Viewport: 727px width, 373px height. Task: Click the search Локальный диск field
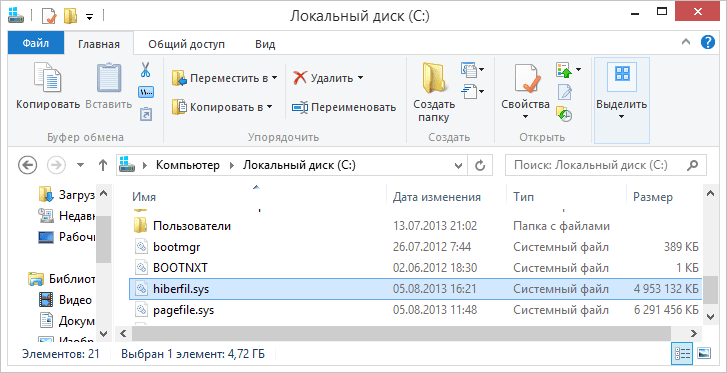606,165
